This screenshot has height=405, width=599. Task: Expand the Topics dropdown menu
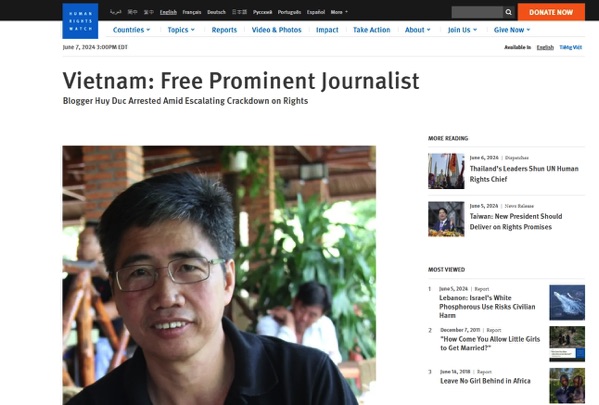(181, 30)
